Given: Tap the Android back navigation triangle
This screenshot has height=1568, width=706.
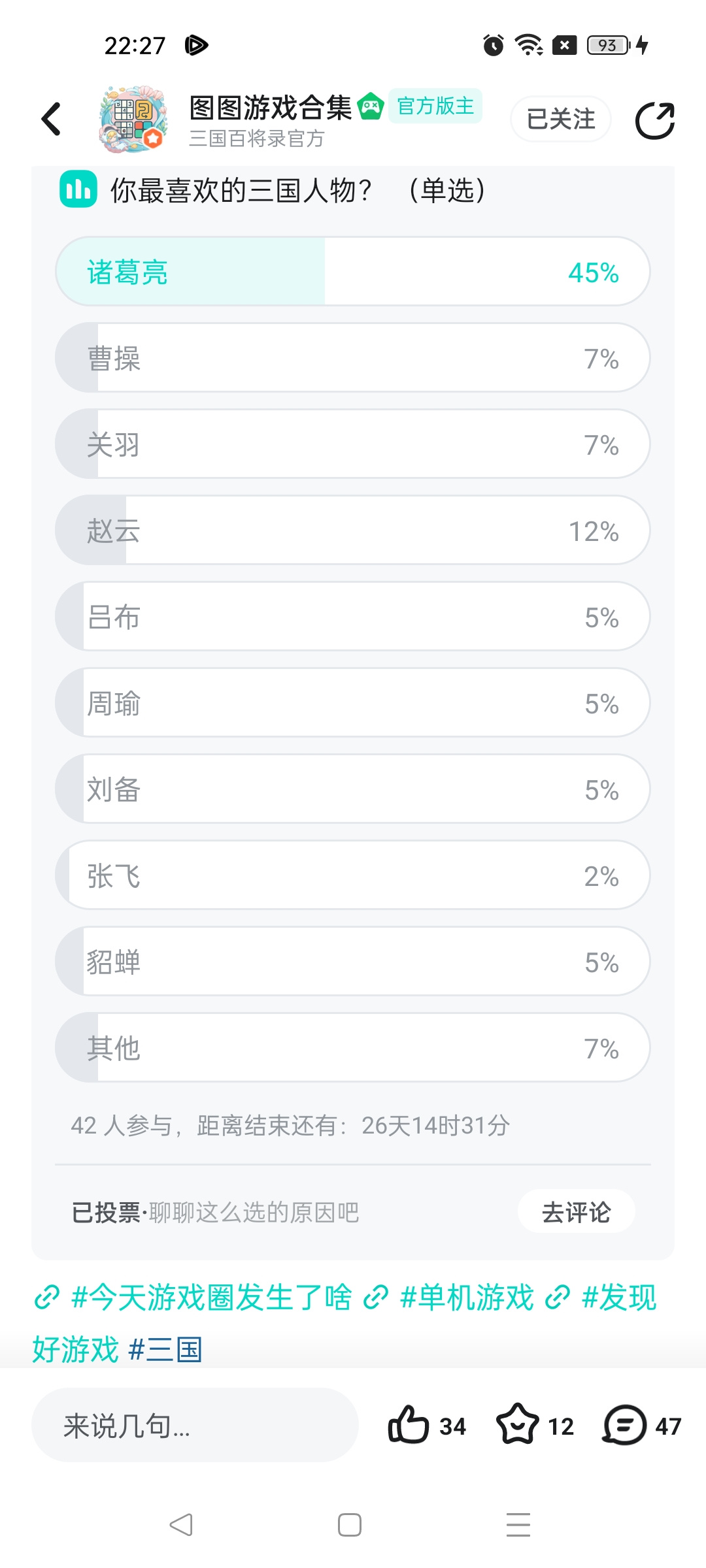Looking at the screenshot, I should pyautogui.click(x=181, y=1525).
